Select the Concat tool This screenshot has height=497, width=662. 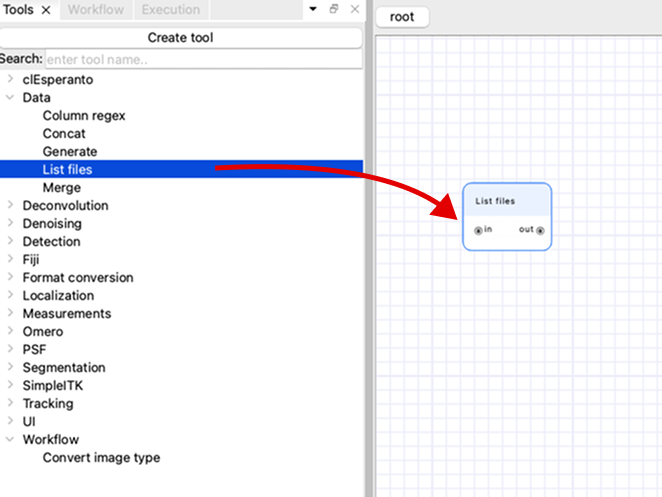tap(64, 133)
